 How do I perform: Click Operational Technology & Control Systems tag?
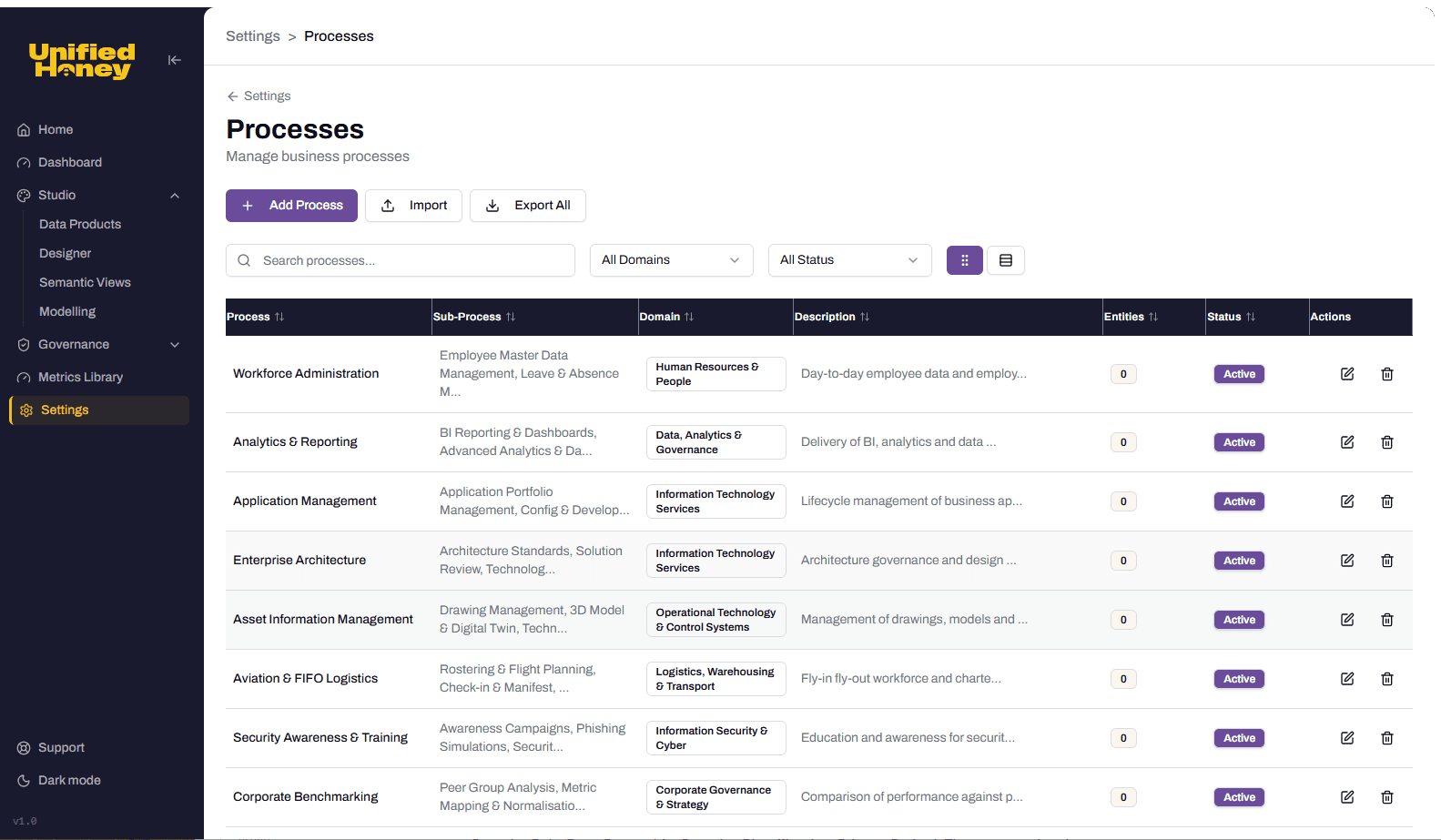click(716, 620)
